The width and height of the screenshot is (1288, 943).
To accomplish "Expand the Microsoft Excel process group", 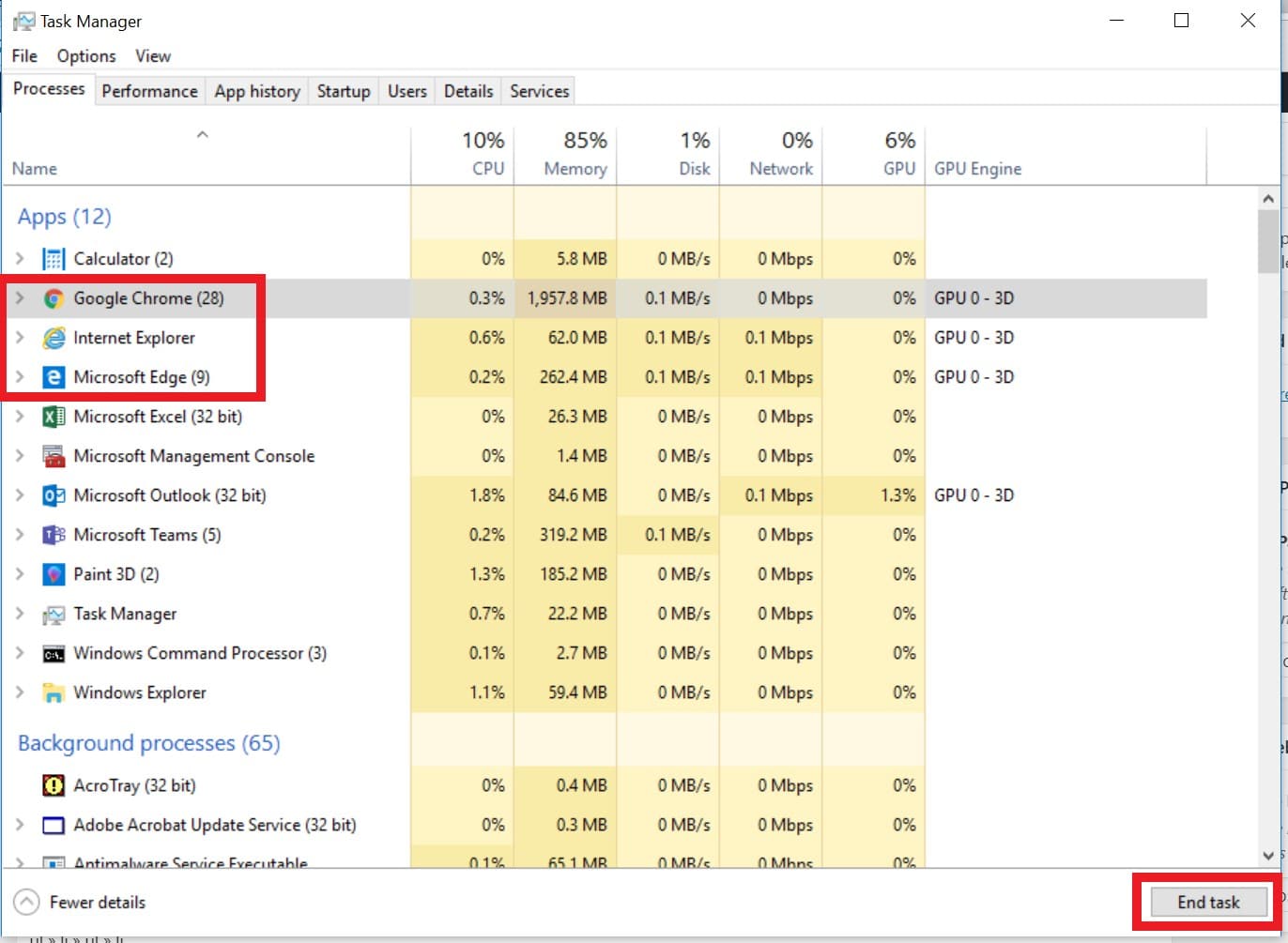I will pyautogui.click(x=20, y=417).
